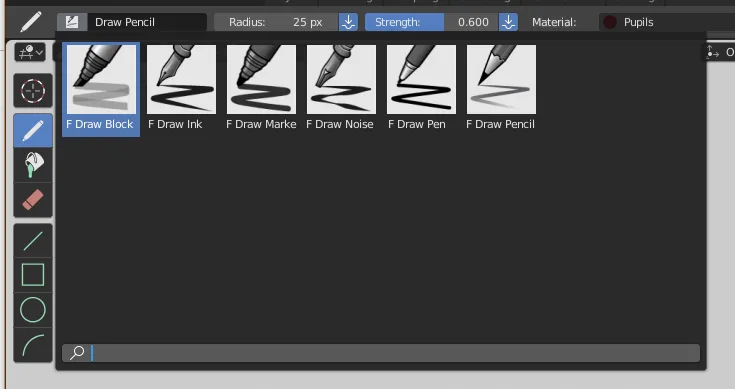Viewport: 735px width, 389px height.
Task: Pick the F Draw Marker brush
Action: tap(261, 90)
